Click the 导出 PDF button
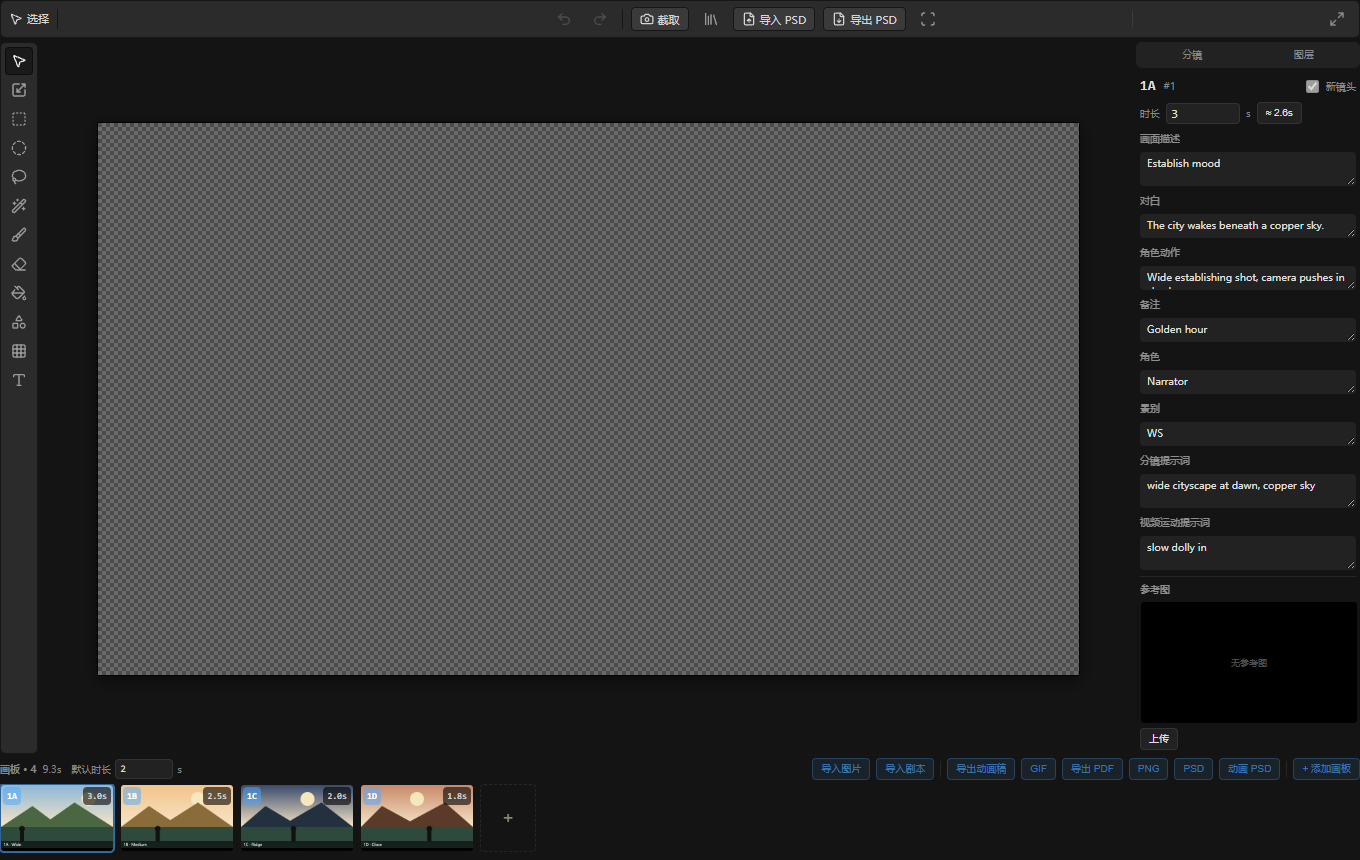This screenshot has width=1360, height=860. (1092, 769)
